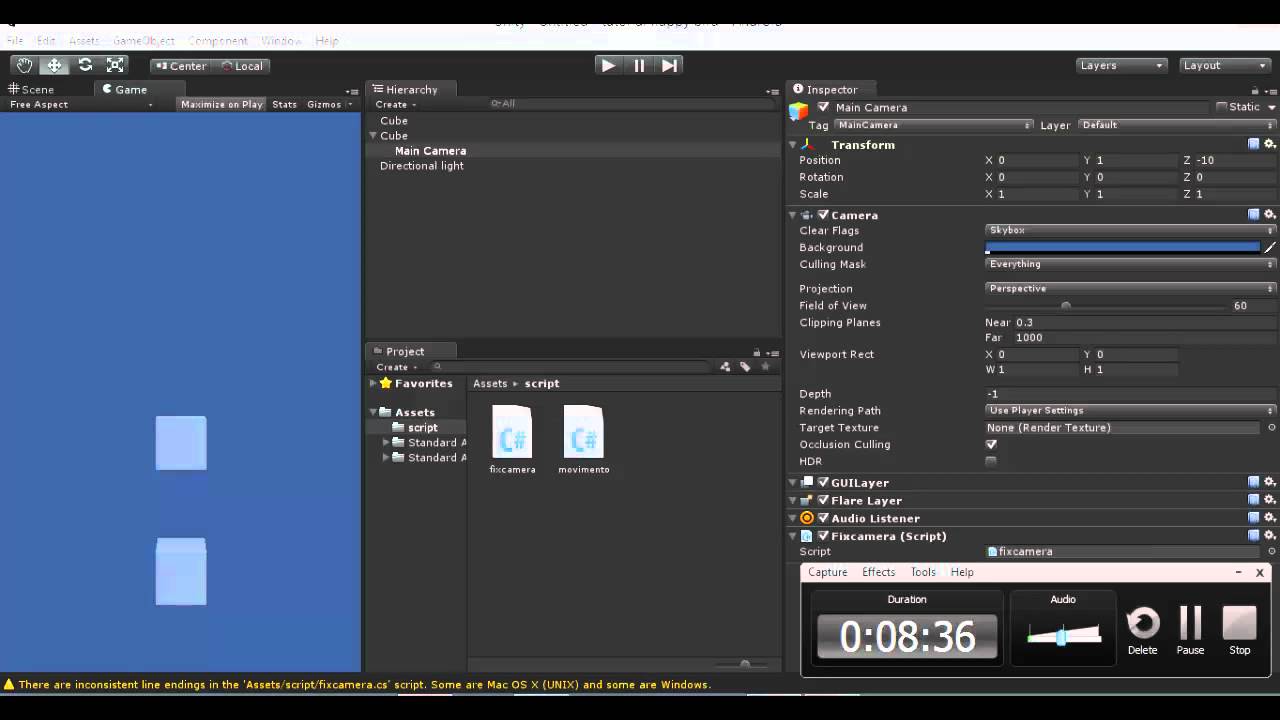
Task: Stop the screen recording
Action: (x=1240, y=631)
